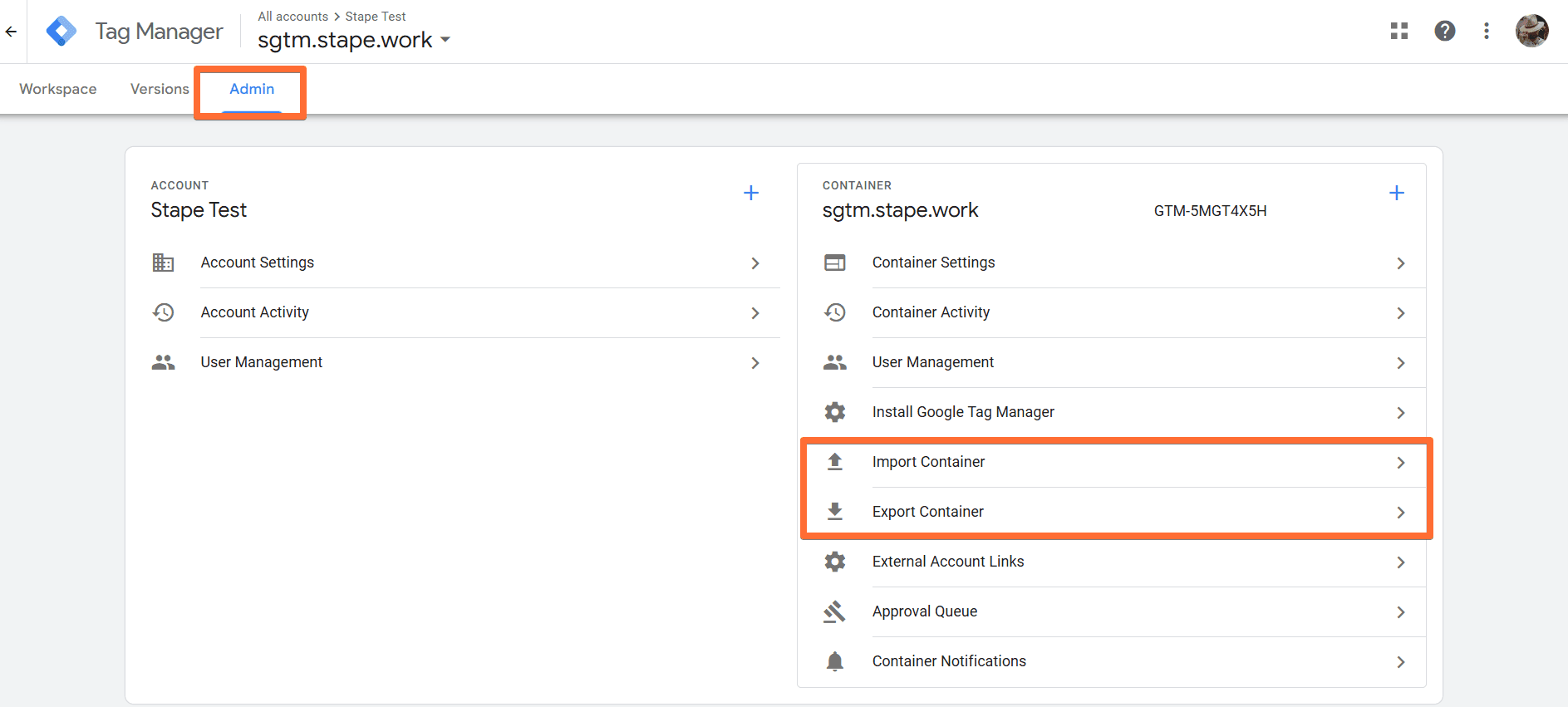Go to All accounts breadcrumb
1568x707 pixels.
[292, 17]
